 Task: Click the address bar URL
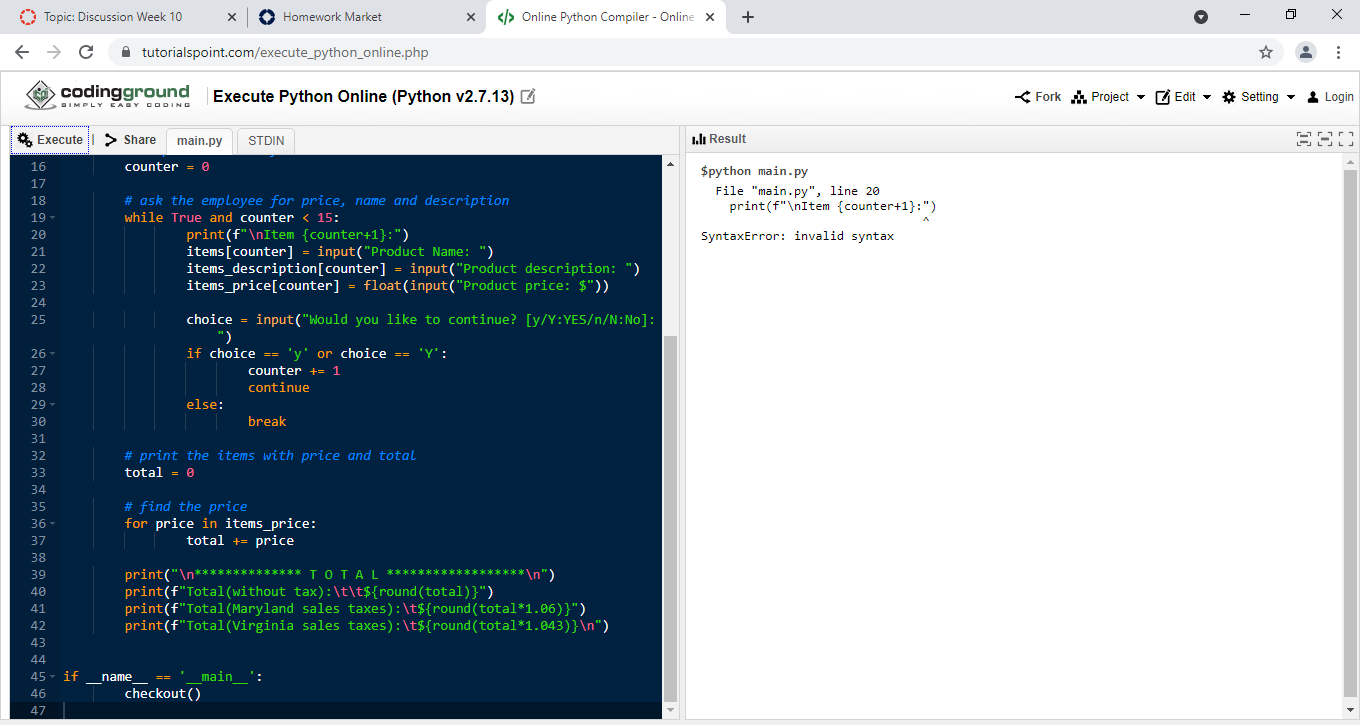[x=285, y=52]
